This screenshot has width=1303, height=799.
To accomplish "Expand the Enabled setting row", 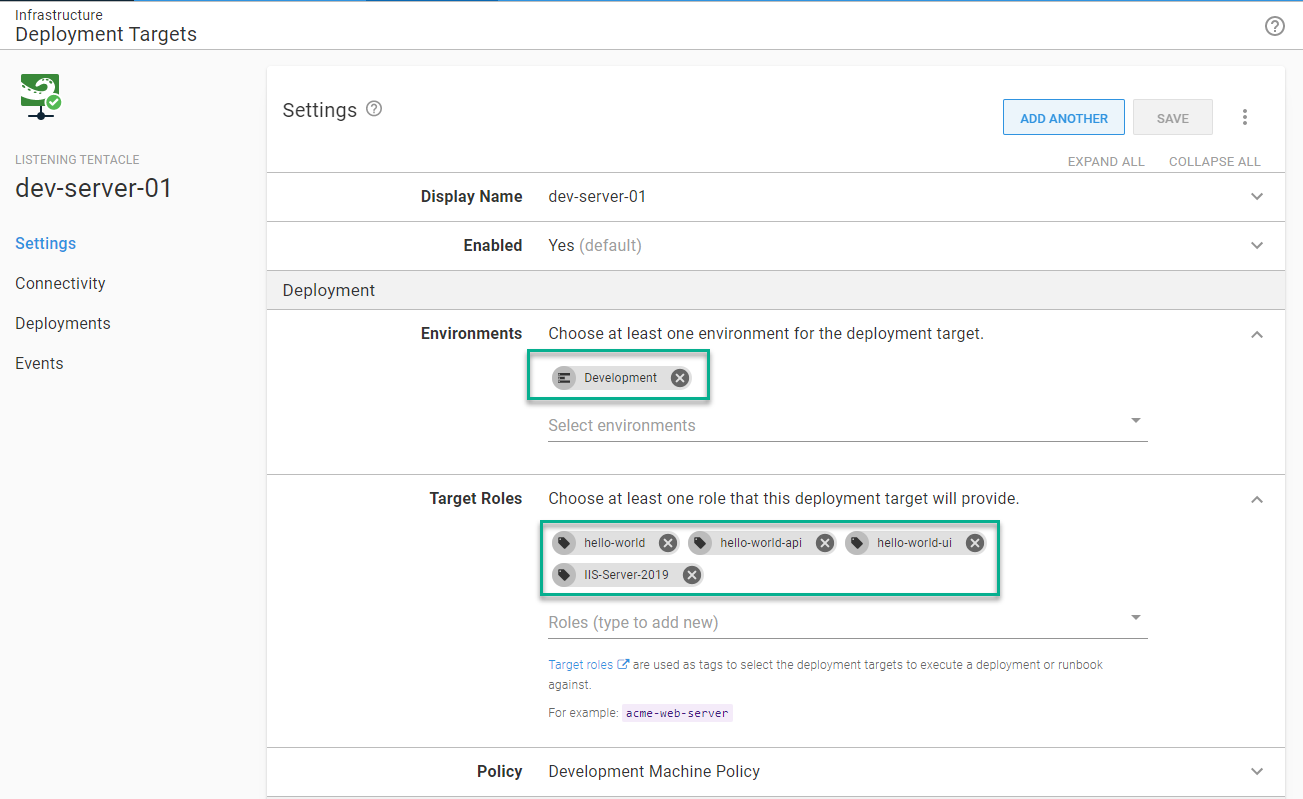I will [x=1256, y=245].
